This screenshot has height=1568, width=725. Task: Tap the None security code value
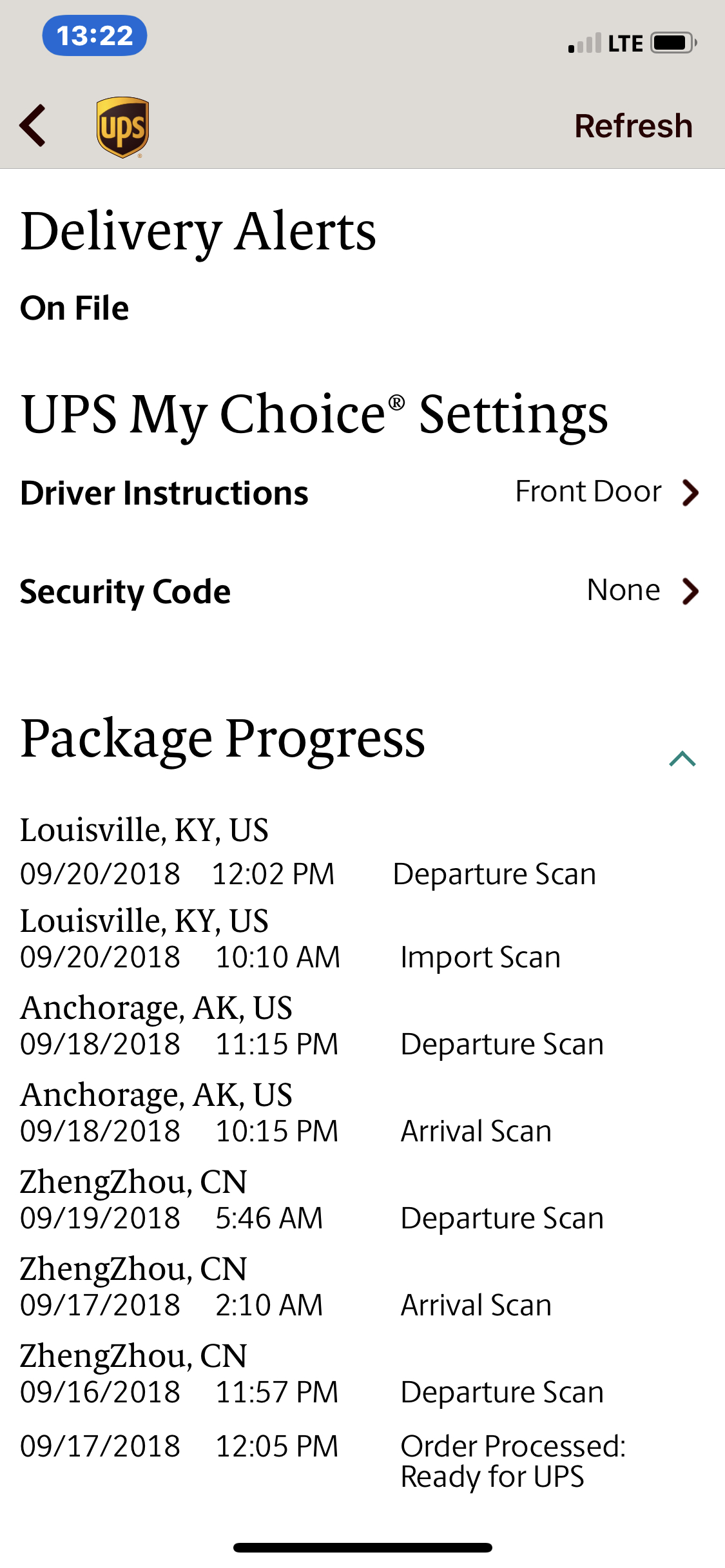click(x=623, y=590)
